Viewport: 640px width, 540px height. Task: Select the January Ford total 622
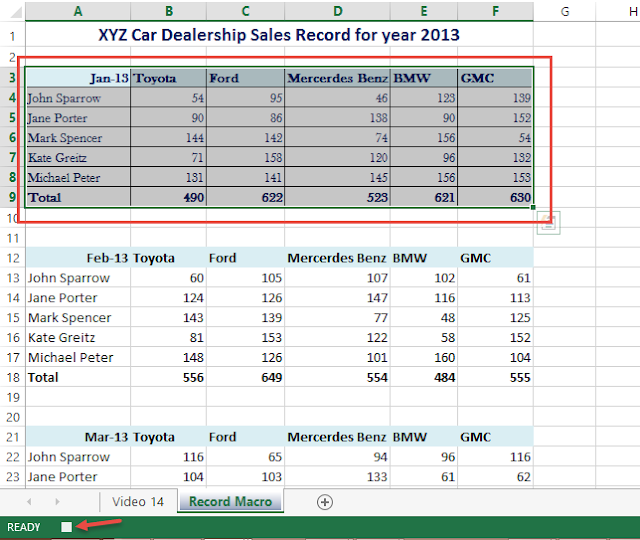[x=245, y=198]
